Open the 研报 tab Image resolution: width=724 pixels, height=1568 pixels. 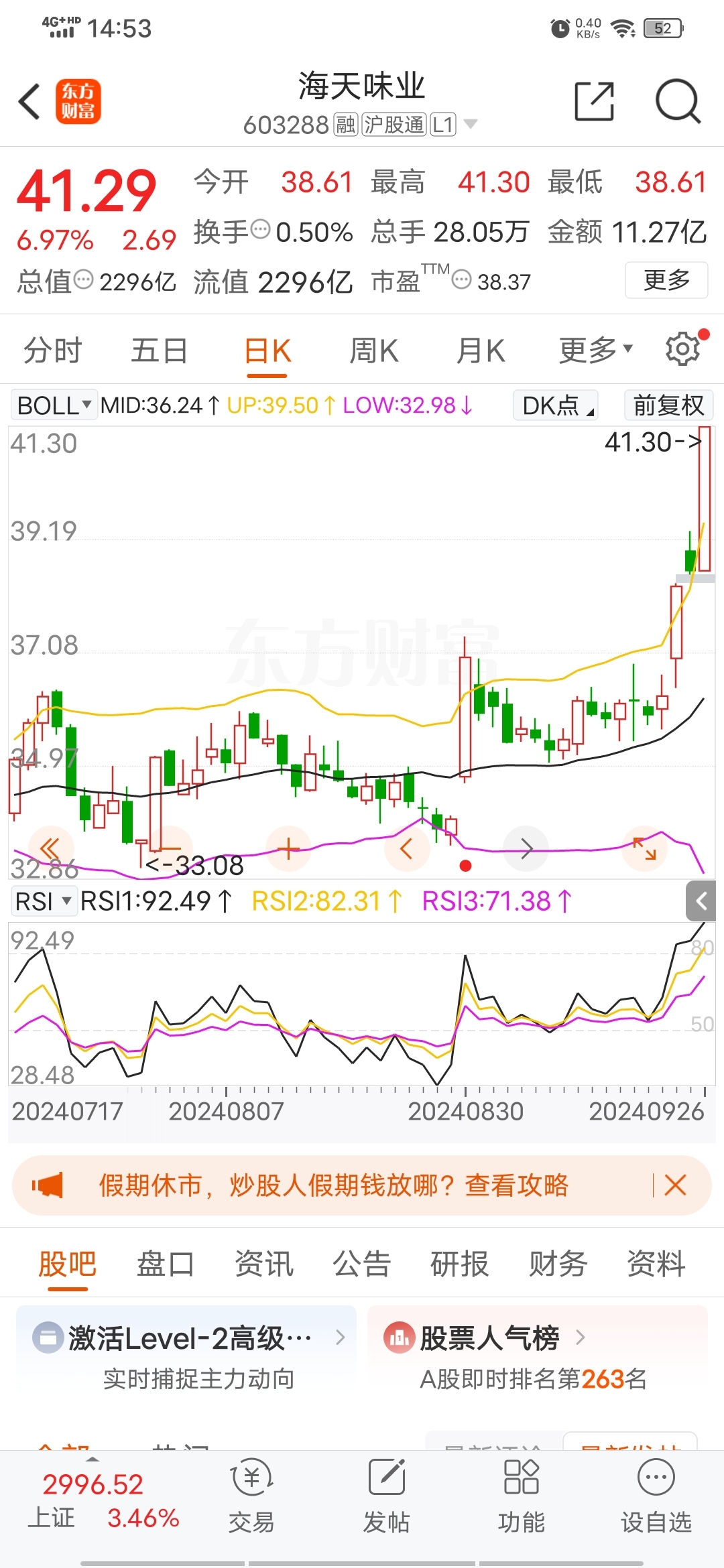pyautogui.click(x=459, y=1264)
